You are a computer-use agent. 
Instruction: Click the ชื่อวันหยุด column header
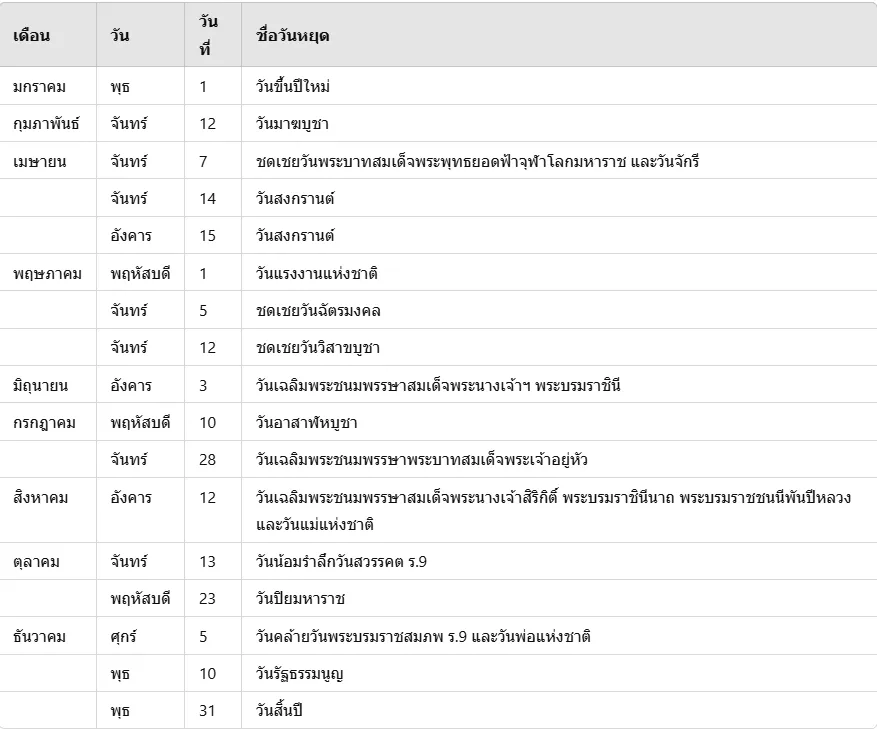pyautogui.click(x=293, y=36)
